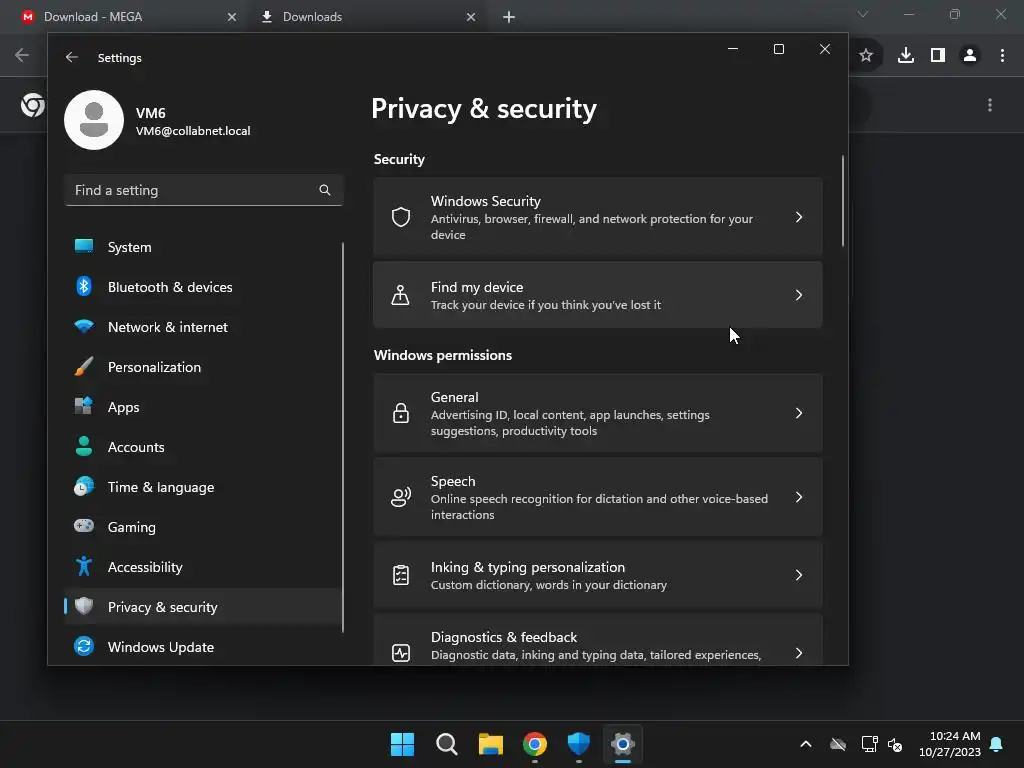
Task: Open Chrome three-dot menu
Action: [1002, 56]
